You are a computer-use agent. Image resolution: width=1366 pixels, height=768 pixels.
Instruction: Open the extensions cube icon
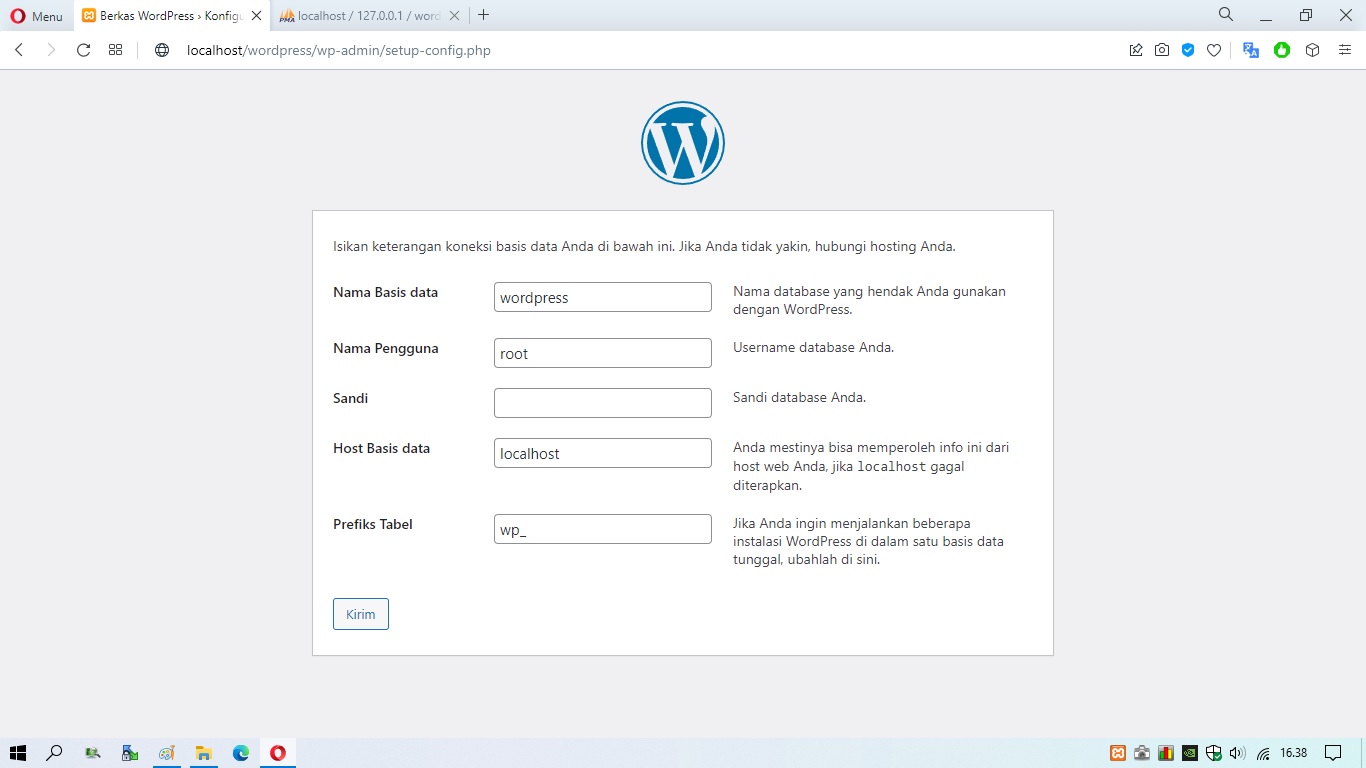[1313, 50]
